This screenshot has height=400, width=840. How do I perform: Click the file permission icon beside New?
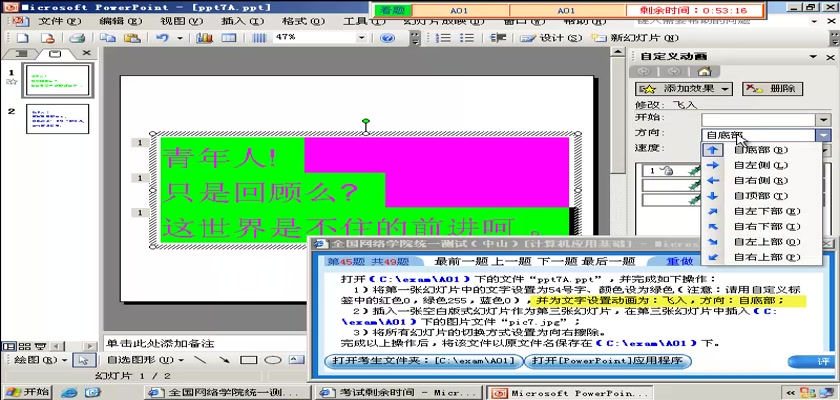coord(48,37)
